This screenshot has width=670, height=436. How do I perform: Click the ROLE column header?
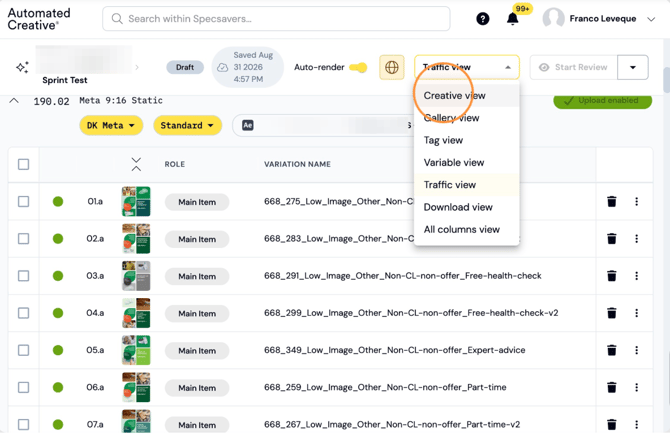[175, 164]
